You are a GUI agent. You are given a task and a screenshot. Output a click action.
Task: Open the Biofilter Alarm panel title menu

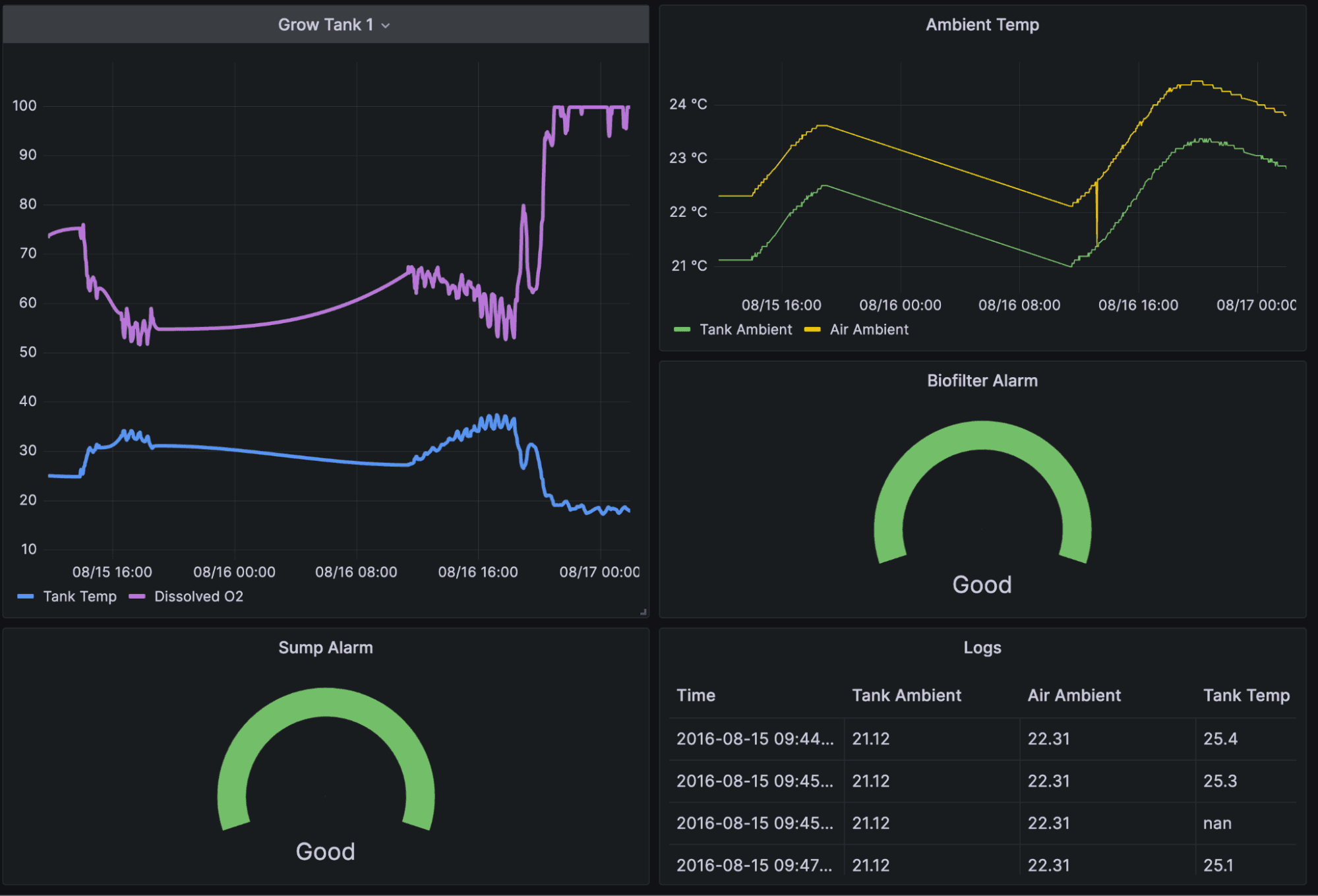tap(982, 380)
